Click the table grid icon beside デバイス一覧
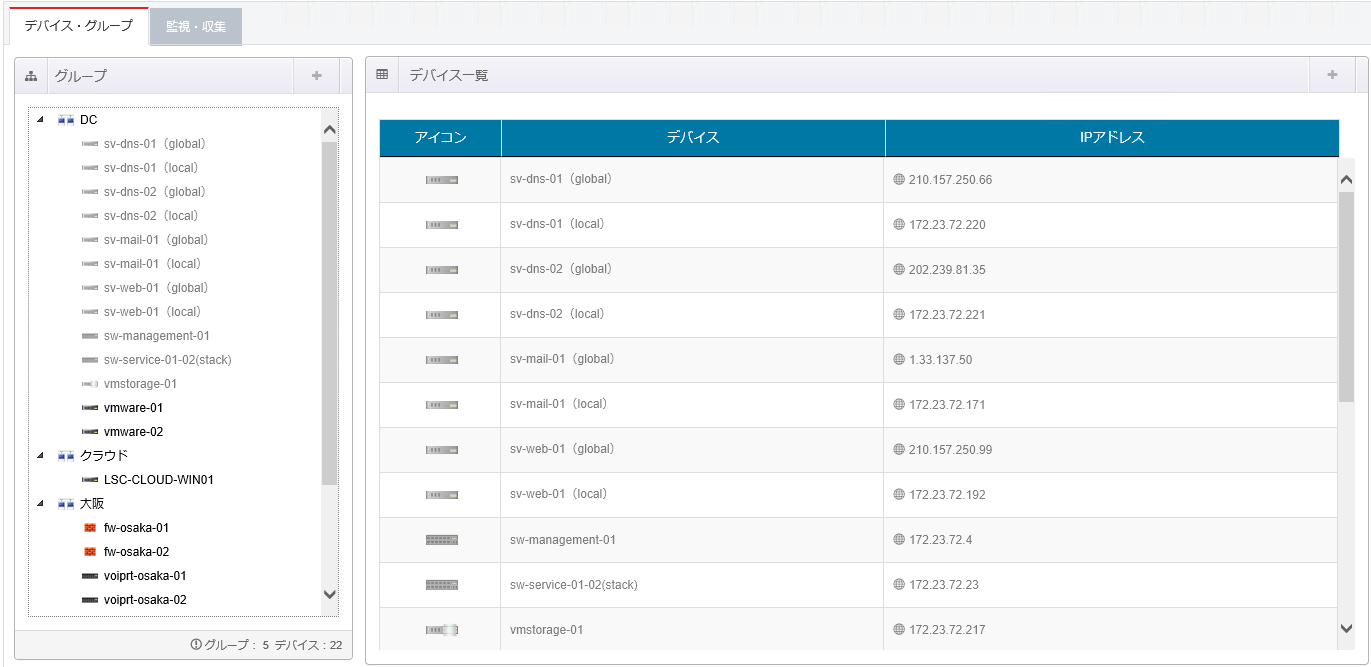The height and width of the screenshot is (667, 1371). [382, 75]
